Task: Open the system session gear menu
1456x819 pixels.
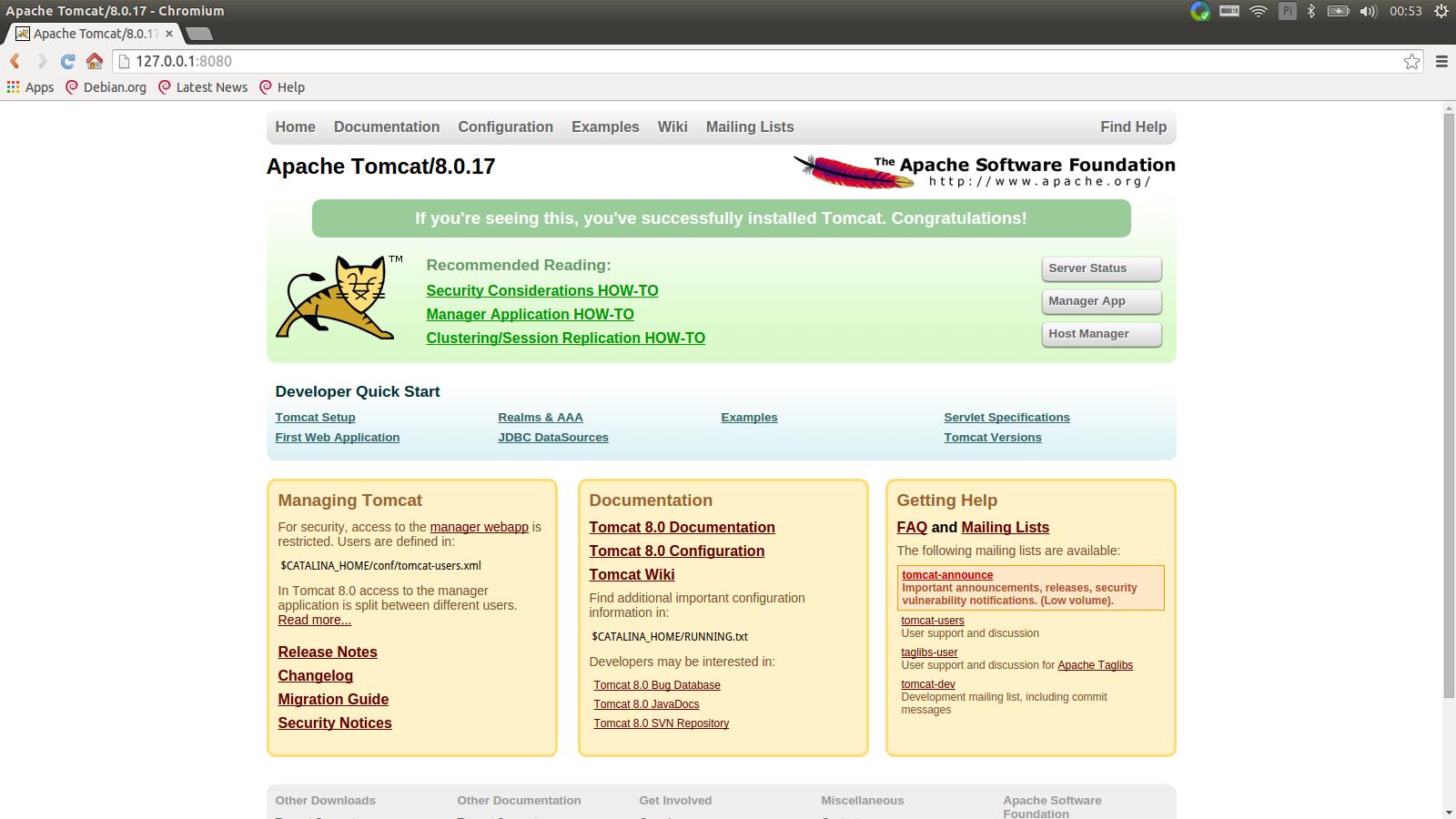Action: [x=1441, y=11]
